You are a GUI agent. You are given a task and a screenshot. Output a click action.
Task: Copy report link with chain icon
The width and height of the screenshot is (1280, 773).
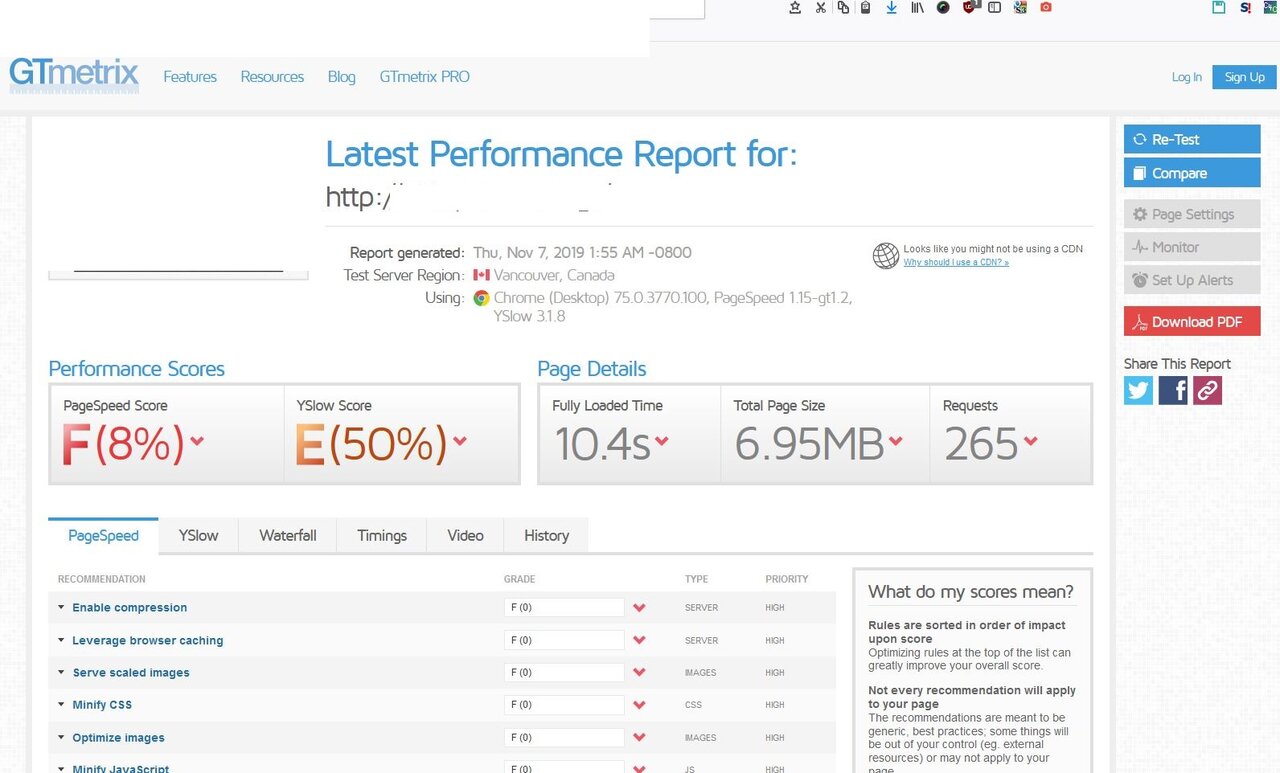click(1208, 390)
